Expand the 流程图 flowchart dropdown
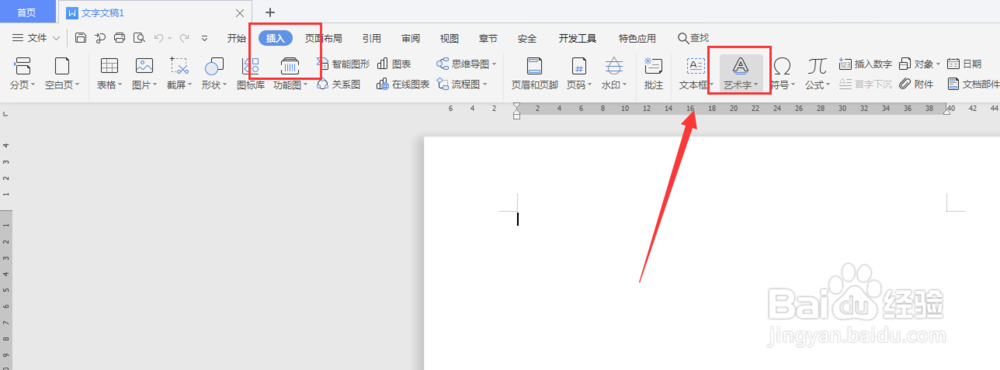The width and height of the screenshot is (1000, 370). [x=485, y=84]
